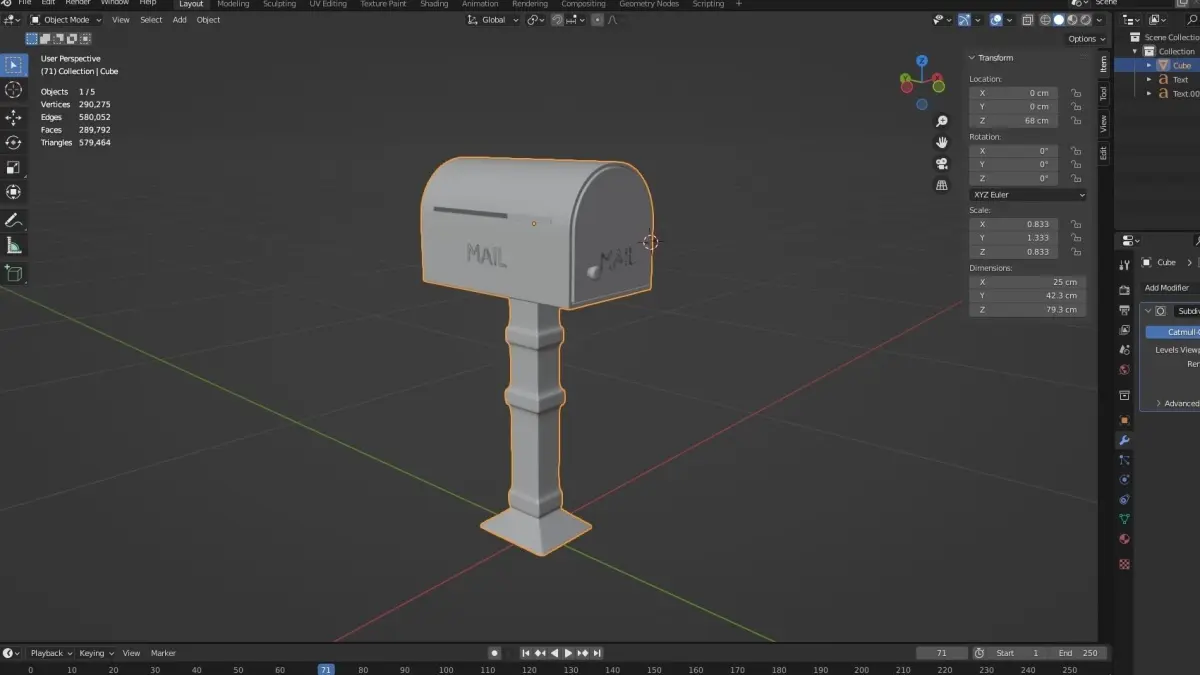
Task: Select the Scale tool
Action: [13, 167]
